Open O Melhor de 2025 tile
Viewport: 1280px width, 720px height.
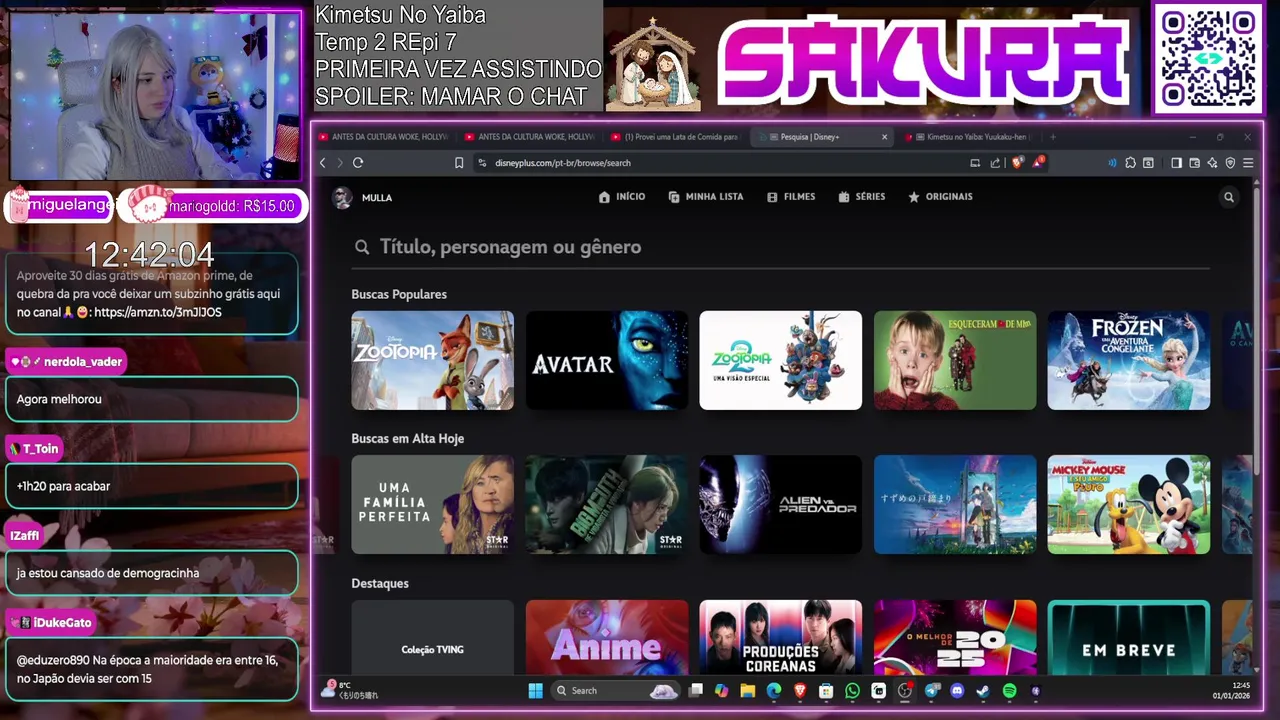pos(955,638)
